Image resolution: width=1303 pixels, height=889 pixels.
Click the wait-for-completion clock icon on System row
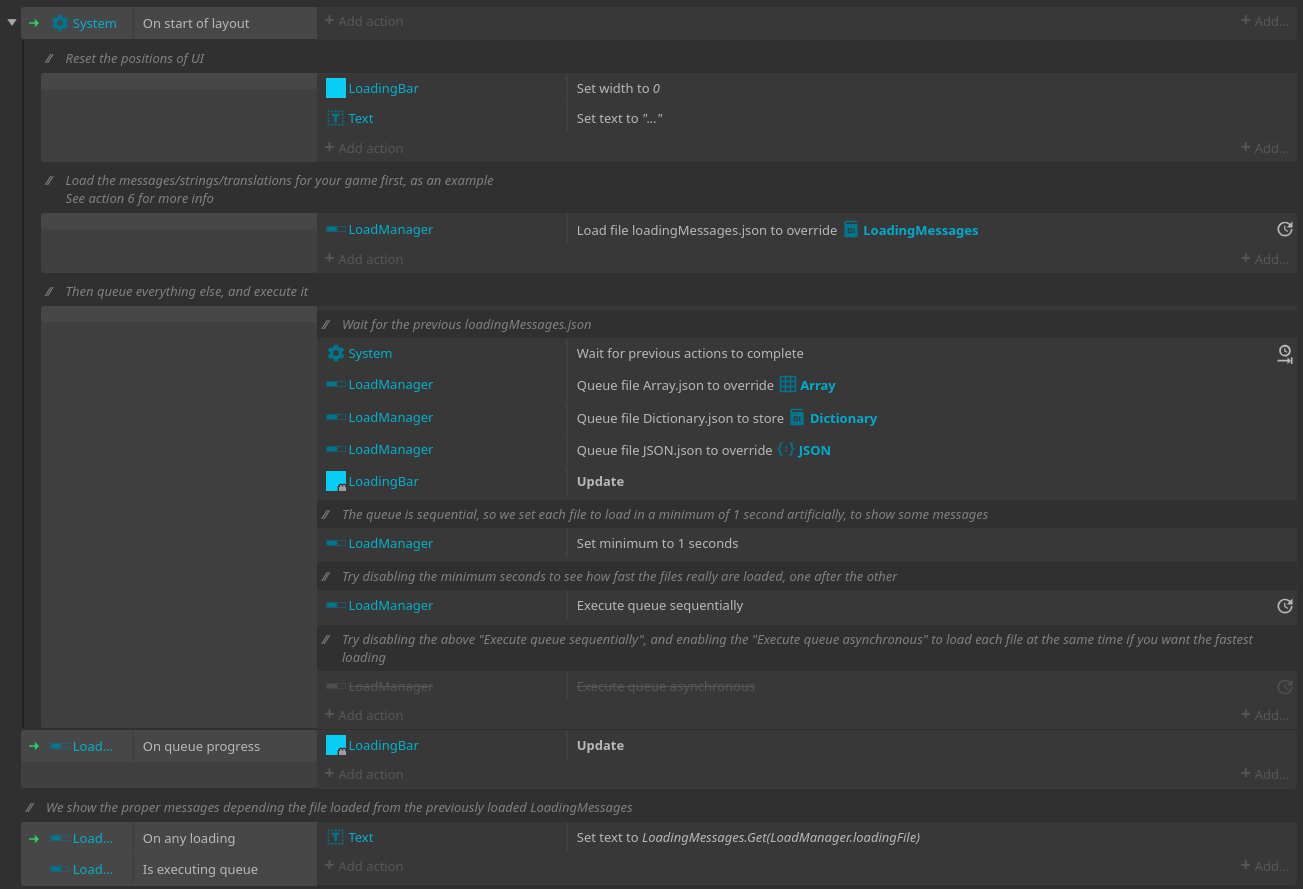(1285, 354)
